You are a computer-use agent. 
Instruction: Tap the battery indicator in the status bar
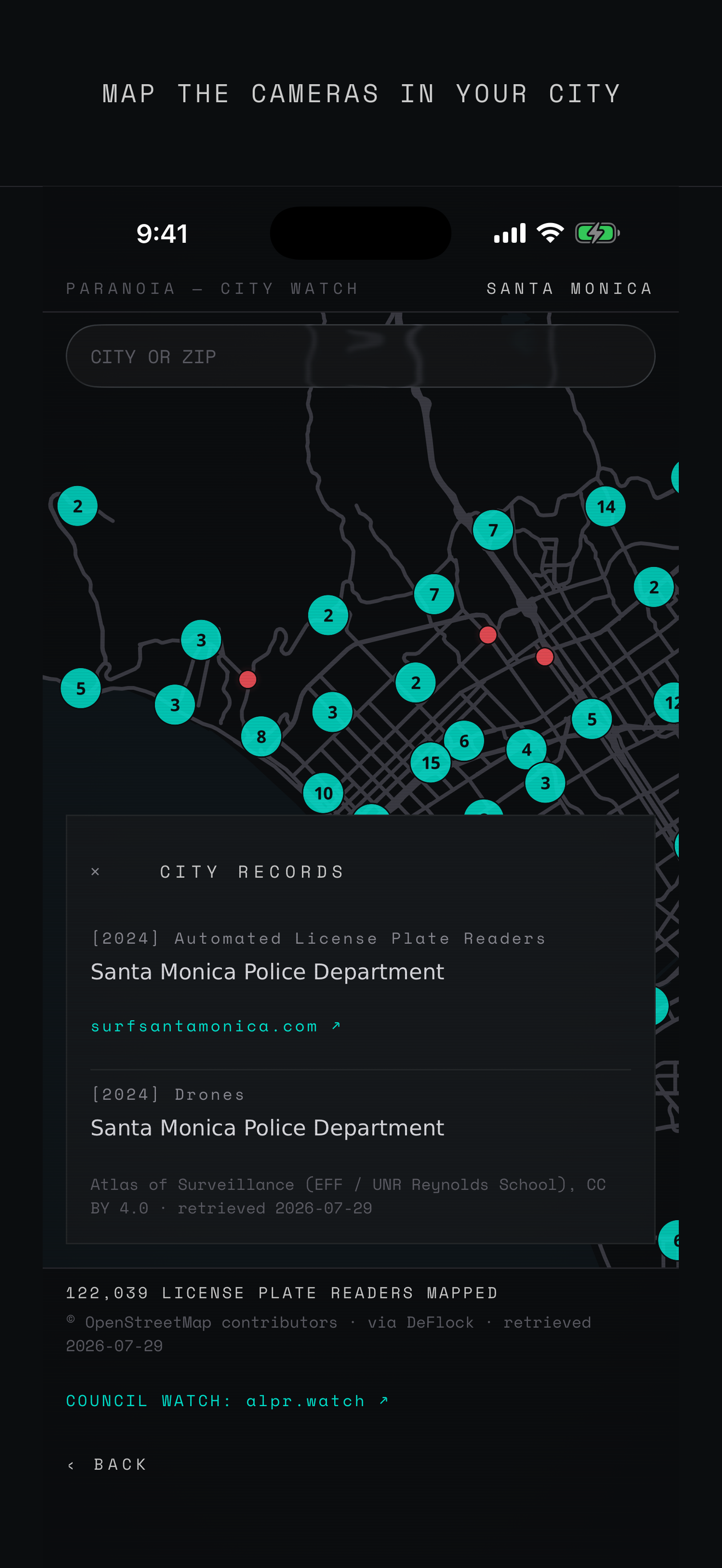coord(597,233)
